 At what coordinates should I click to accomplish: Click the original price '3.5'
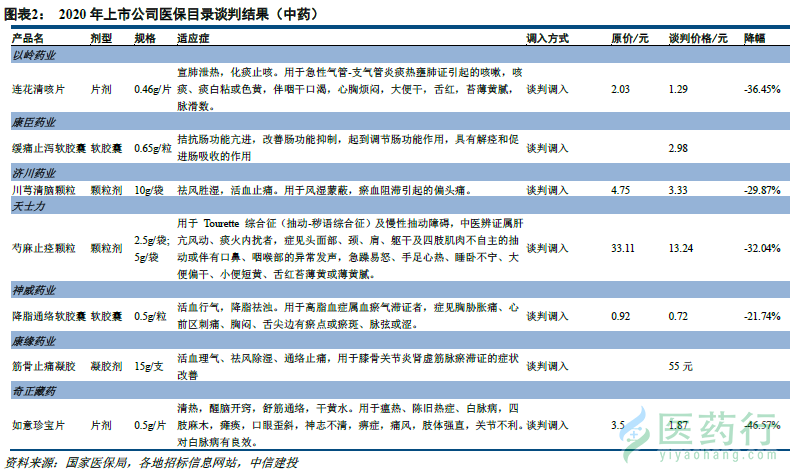[x=618, y=425]
